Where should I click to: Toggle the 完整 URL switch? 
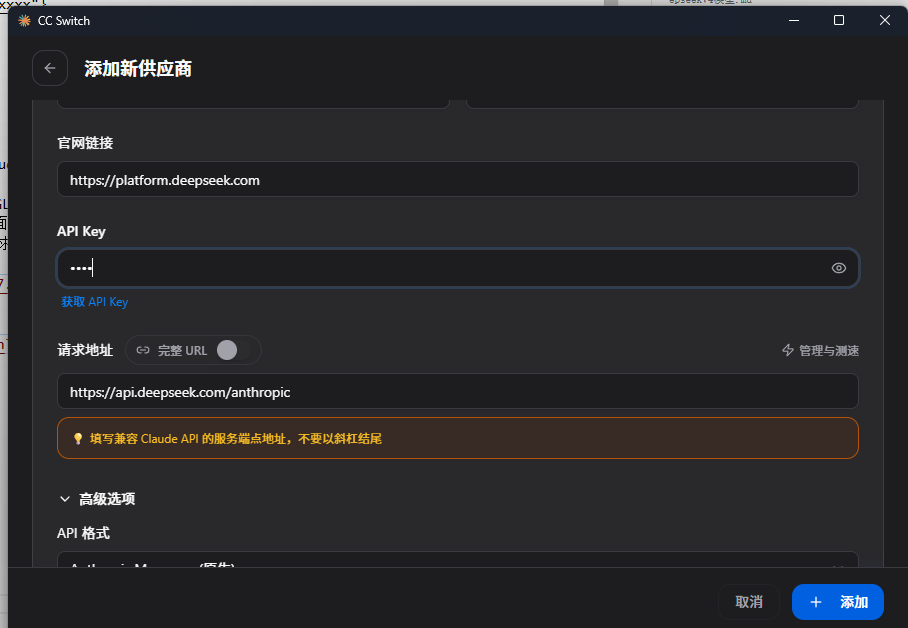pos(233,350)
